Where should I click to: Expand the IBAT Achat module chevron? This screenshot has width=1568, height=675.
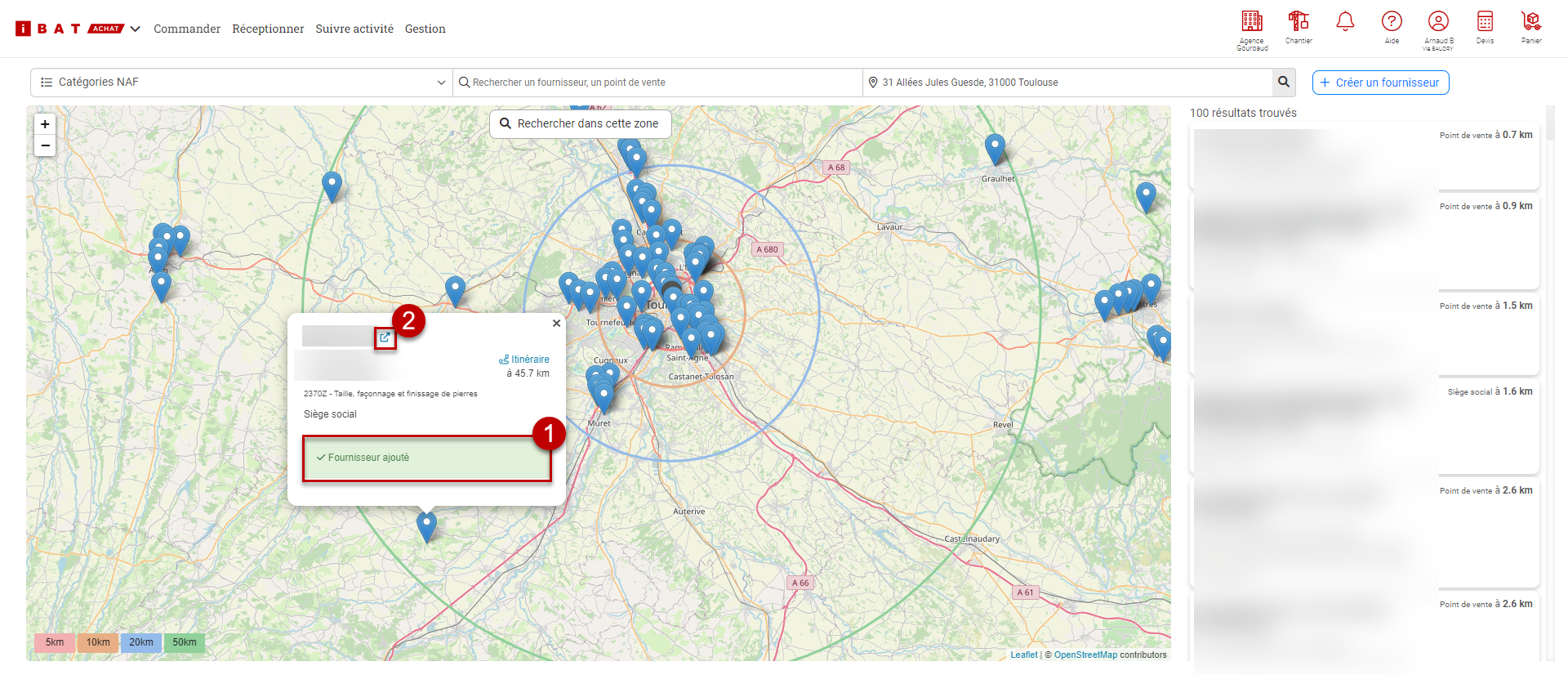pyautogui.click(x=136, y=29)
